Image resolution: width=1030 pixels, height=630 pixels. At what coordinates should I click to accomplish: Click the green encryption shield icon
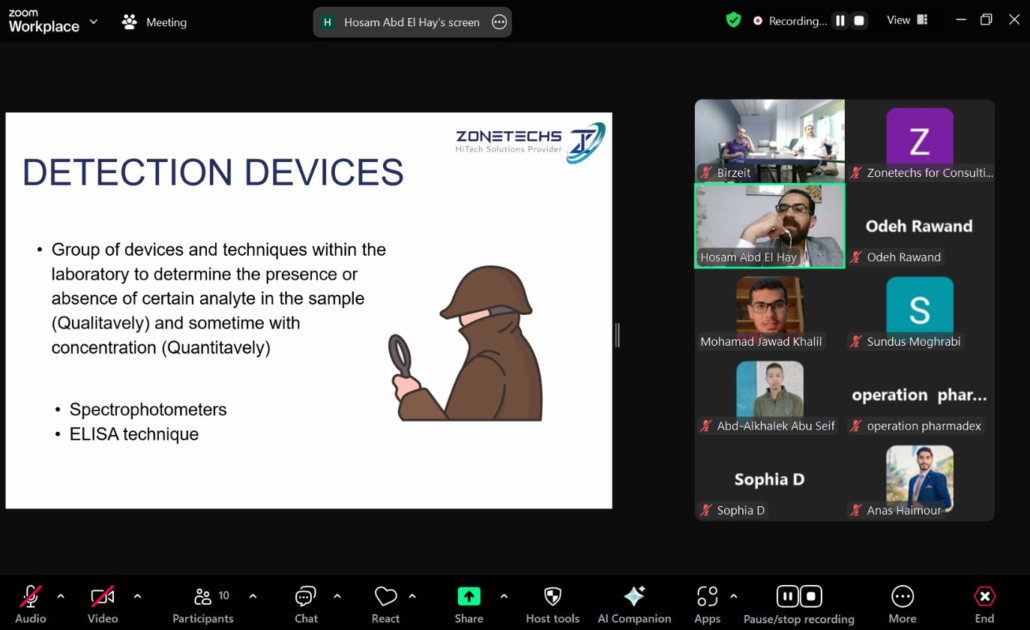(x=734, y=20)
